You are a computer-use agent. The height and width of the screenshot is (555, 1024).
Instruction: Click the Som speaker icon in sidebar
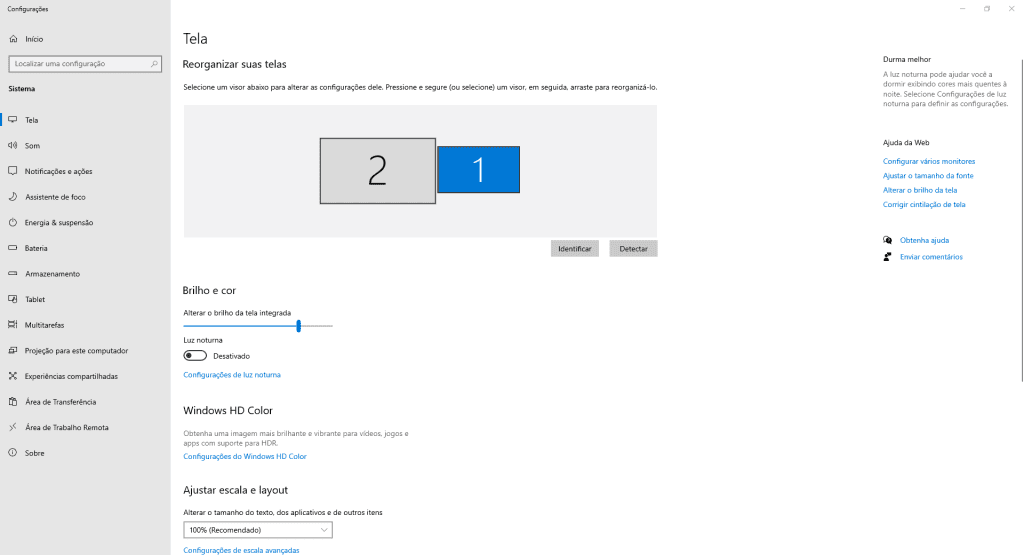click(x=13, y=145)
